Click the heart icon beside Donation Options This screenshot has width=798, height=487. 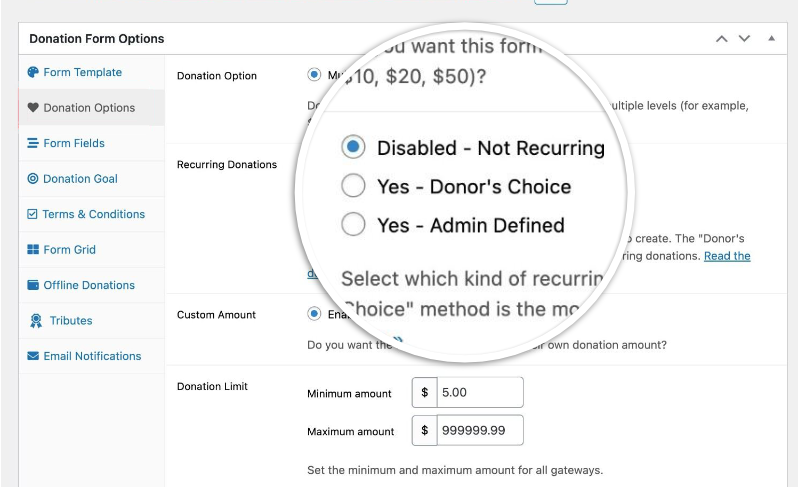click(33, 107)
